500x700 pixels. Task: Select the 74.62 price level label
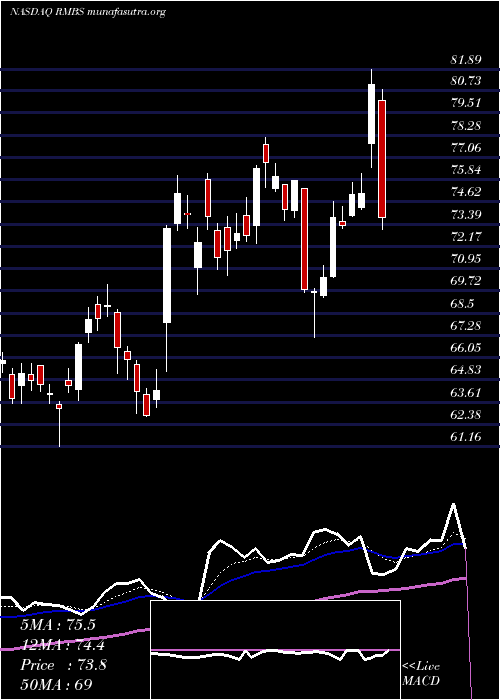pyautogui.click(x=466, y=192)
